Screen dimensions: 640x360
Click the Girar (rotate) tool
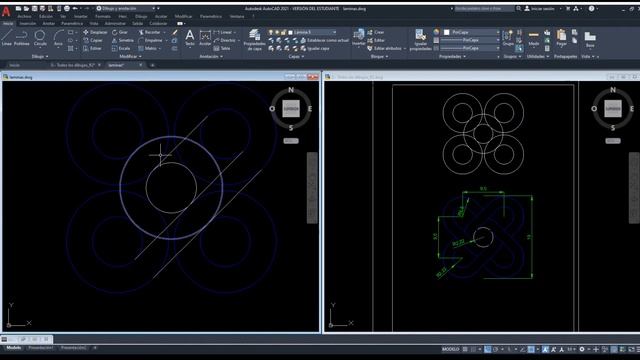coord(120,32)
